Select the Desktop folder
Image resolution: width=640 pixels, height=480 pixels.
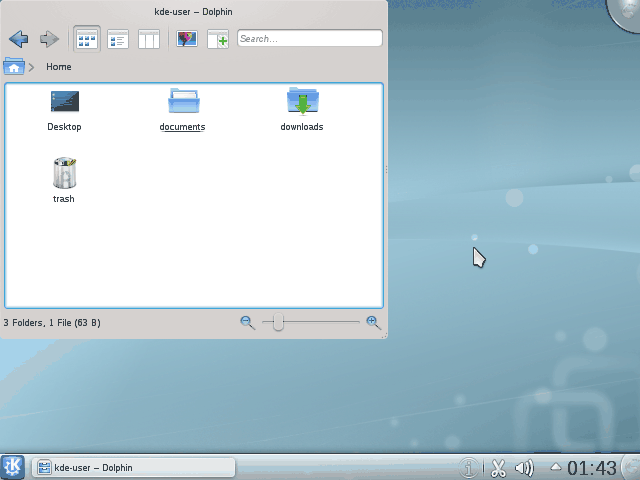pyautogui.click(x=64, y=102)
